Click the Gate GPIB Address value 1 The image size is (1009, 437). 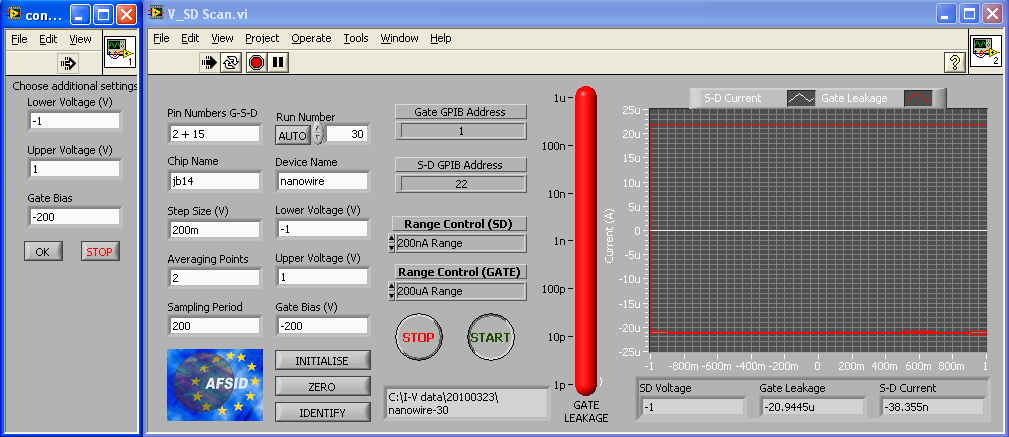pyautogui.click(x=461, y=131)
